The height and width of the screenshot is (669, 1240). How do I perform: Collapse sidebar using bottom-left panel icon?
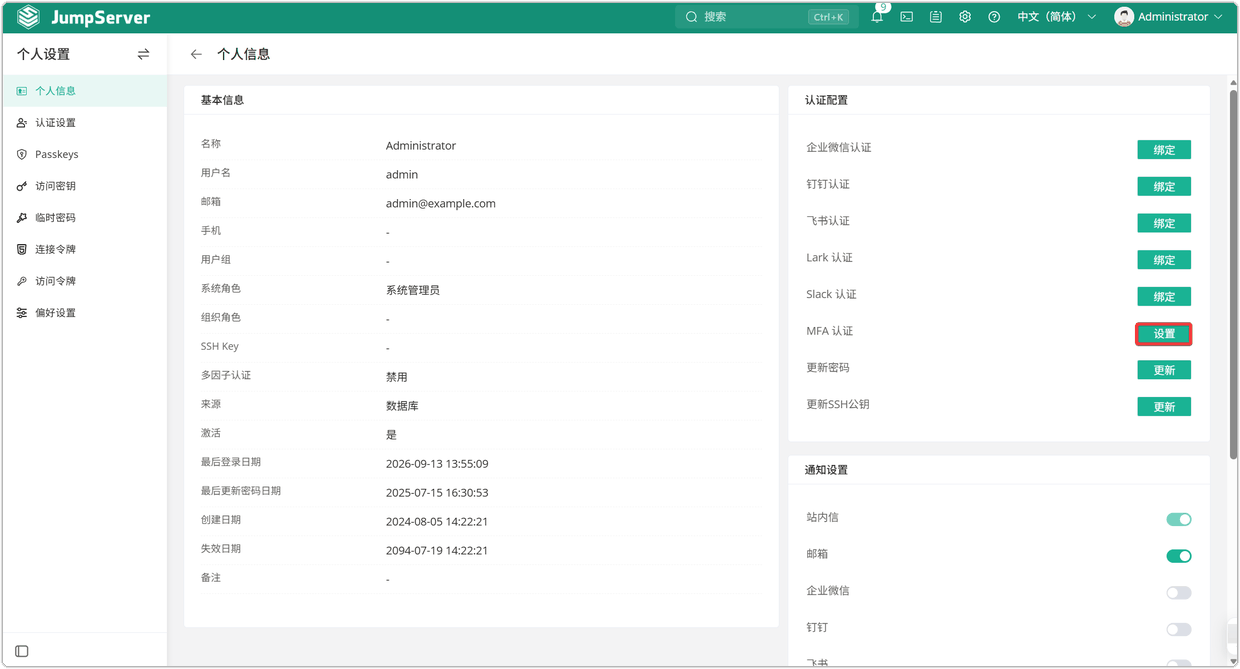(22, 651)
